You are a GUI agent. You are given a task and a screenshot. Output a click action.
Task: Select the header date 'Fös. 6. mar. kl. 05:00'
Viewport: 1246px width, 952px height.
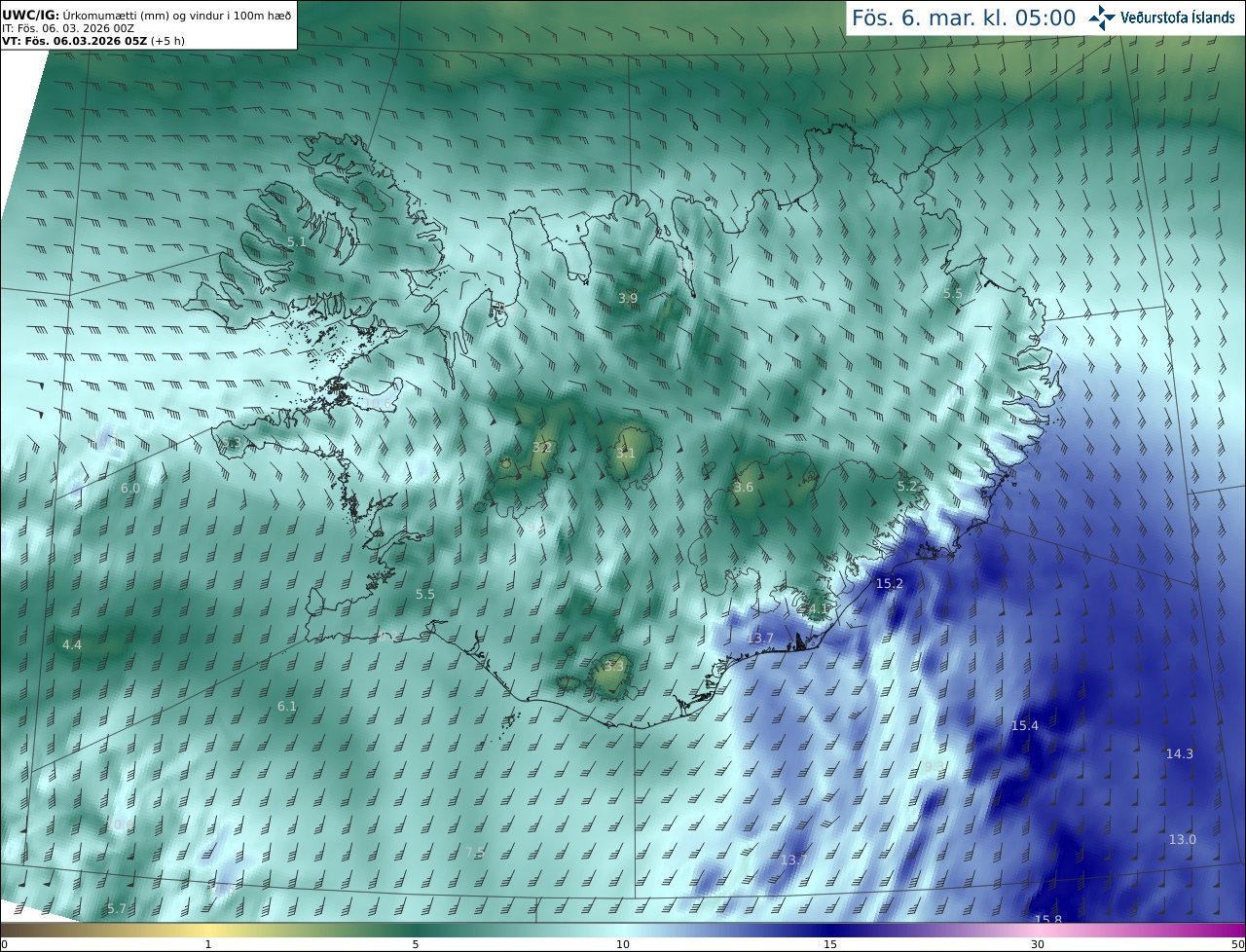point(964,18)
